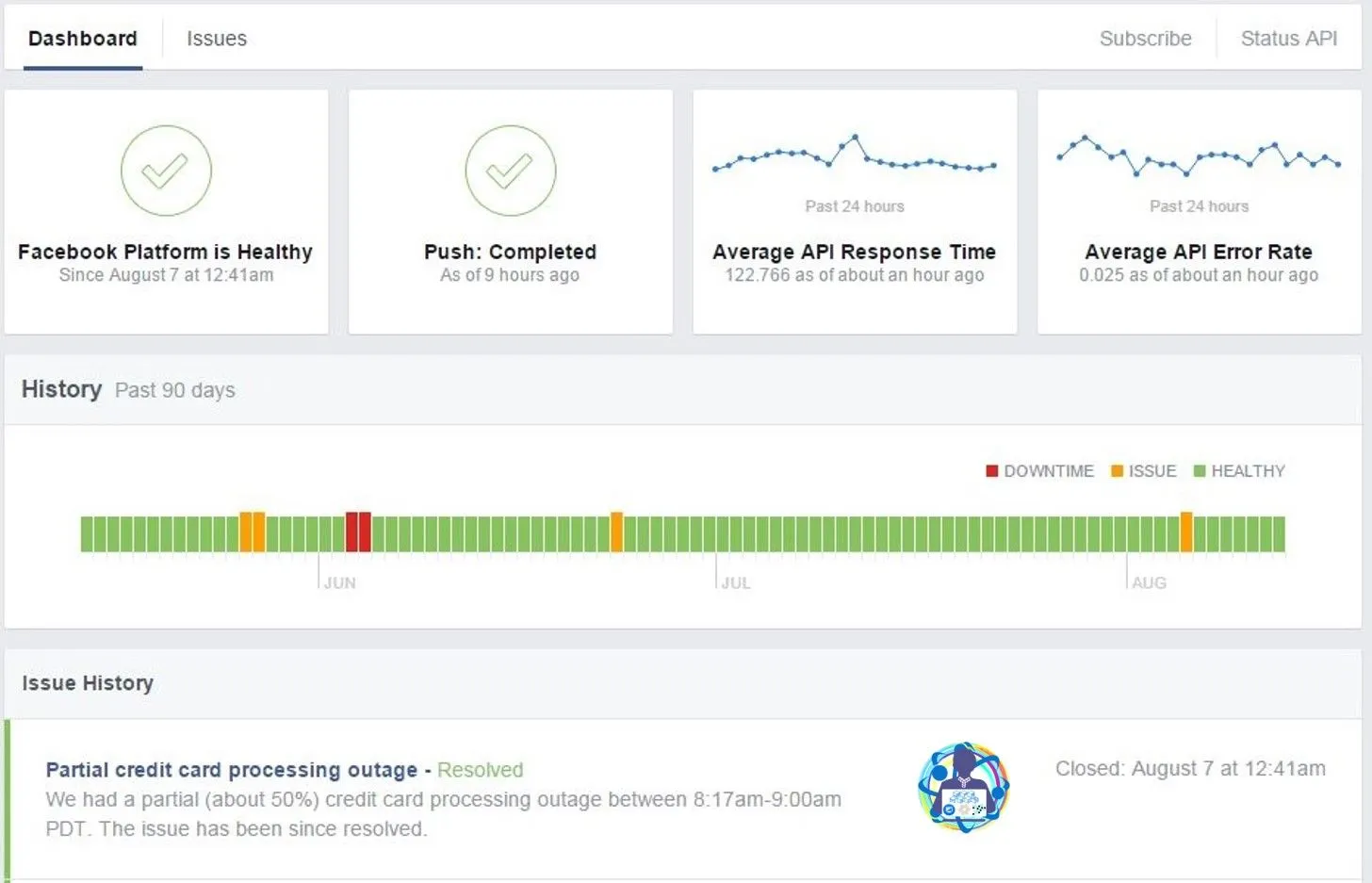
Task: Open the Average API Error Rate graph
Action: click(1198, 155)
